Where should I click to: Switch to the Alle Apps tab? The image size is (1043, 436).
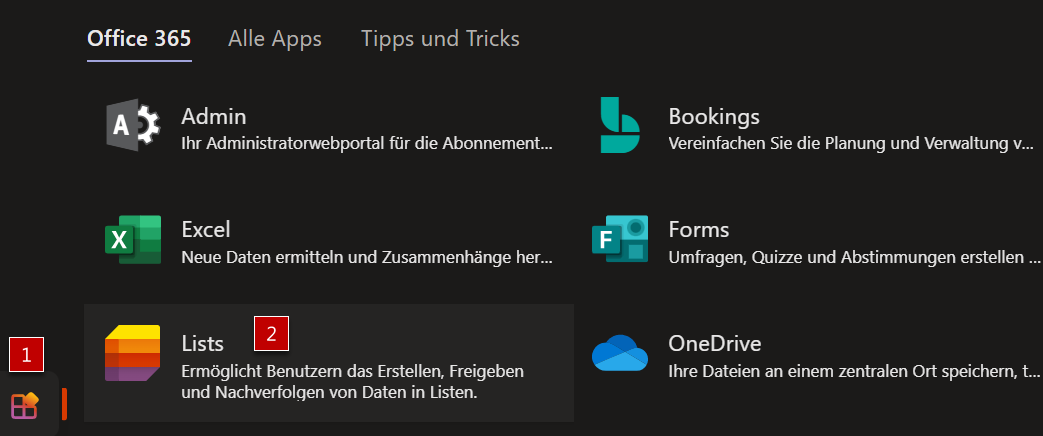click(275, 39)
